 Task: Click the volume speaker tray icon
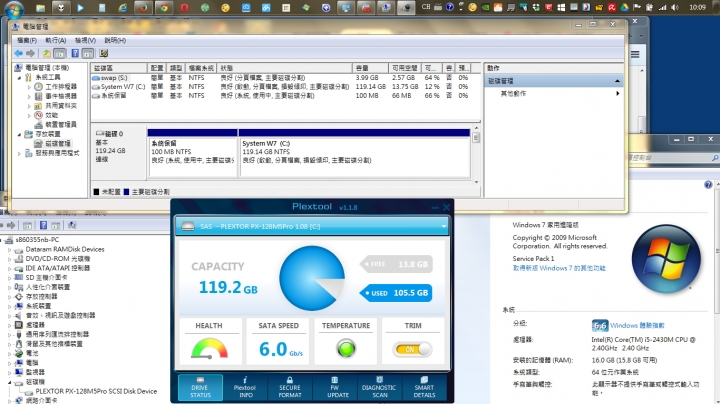pyautogui.click(x=675, y=7)
